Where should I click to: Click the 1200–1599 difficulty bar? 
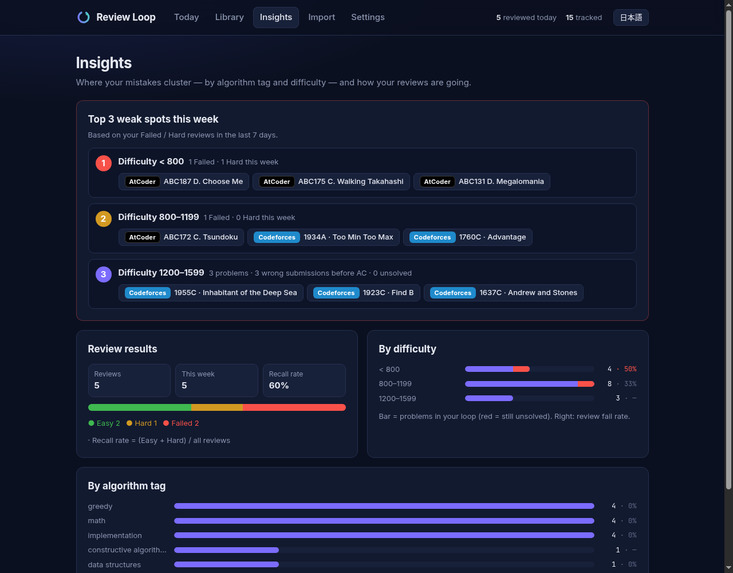529,398
